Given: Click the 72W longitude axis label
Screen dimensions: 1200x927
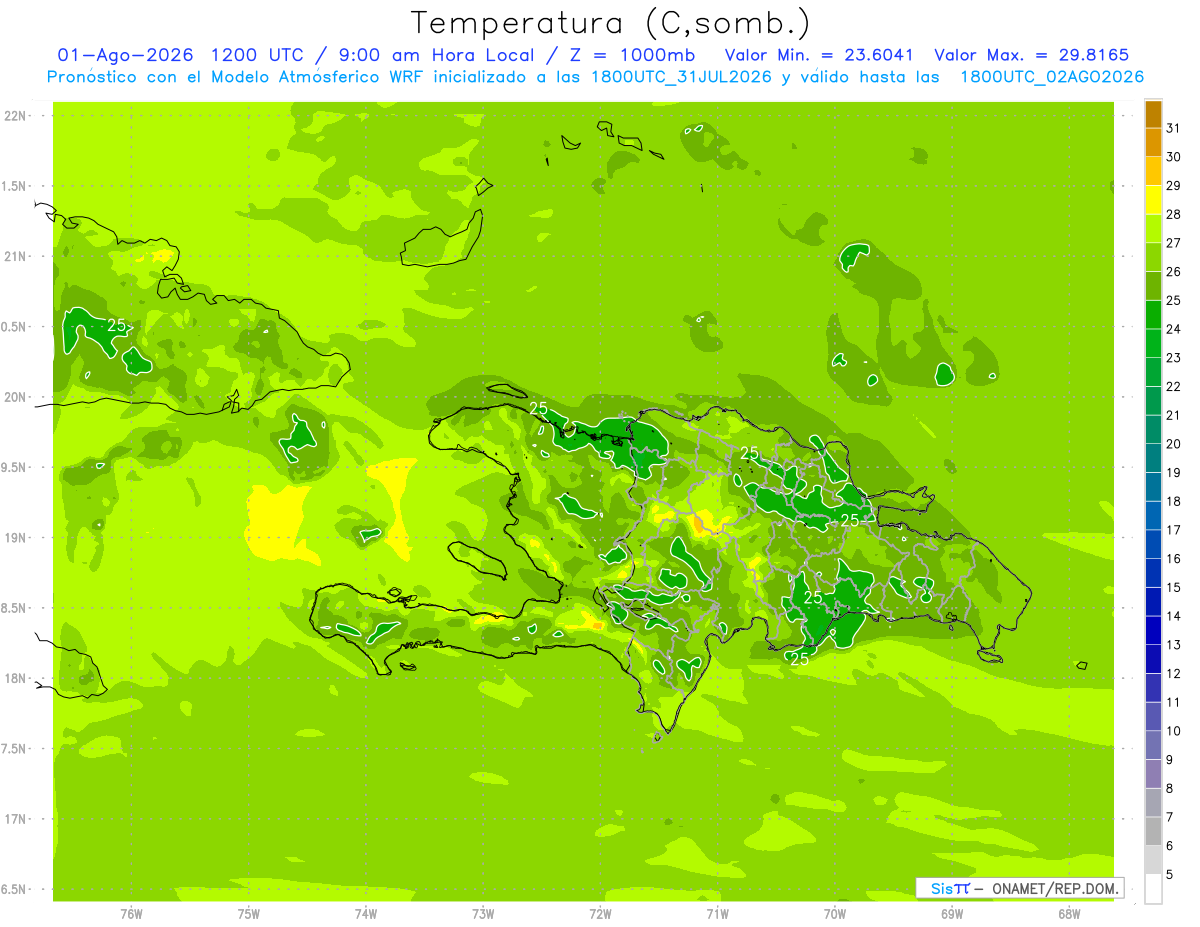Looking at the screenshot, I should tap(600, 913).
